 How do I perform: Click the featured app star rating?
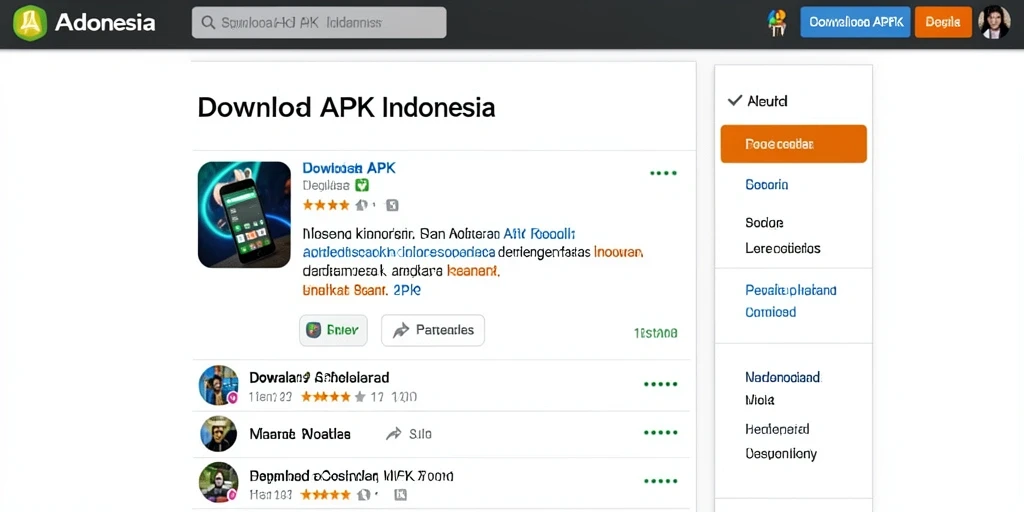pyautogui.click(x=326, y=205)
